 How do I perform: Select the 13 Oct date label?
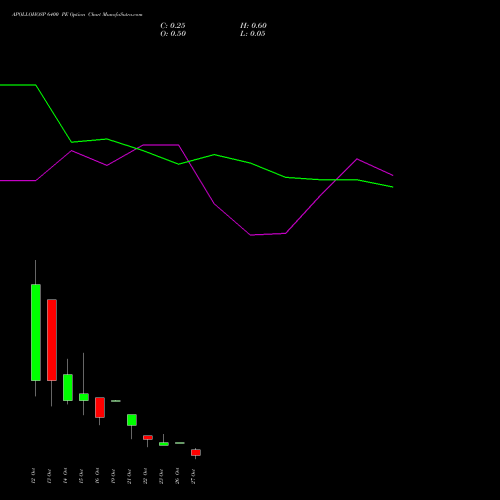pyautogui.click(x=49, y=476)
